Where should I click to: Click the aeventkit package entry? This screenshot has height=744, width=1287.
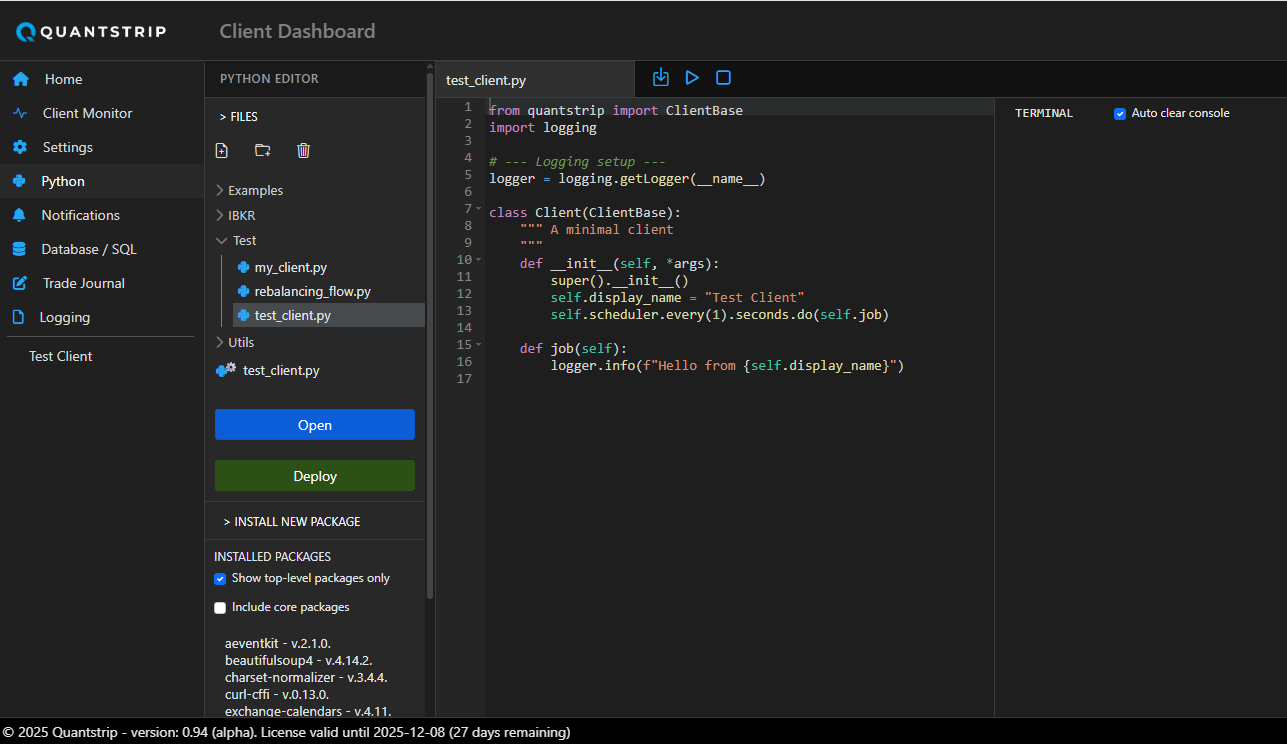278,643
